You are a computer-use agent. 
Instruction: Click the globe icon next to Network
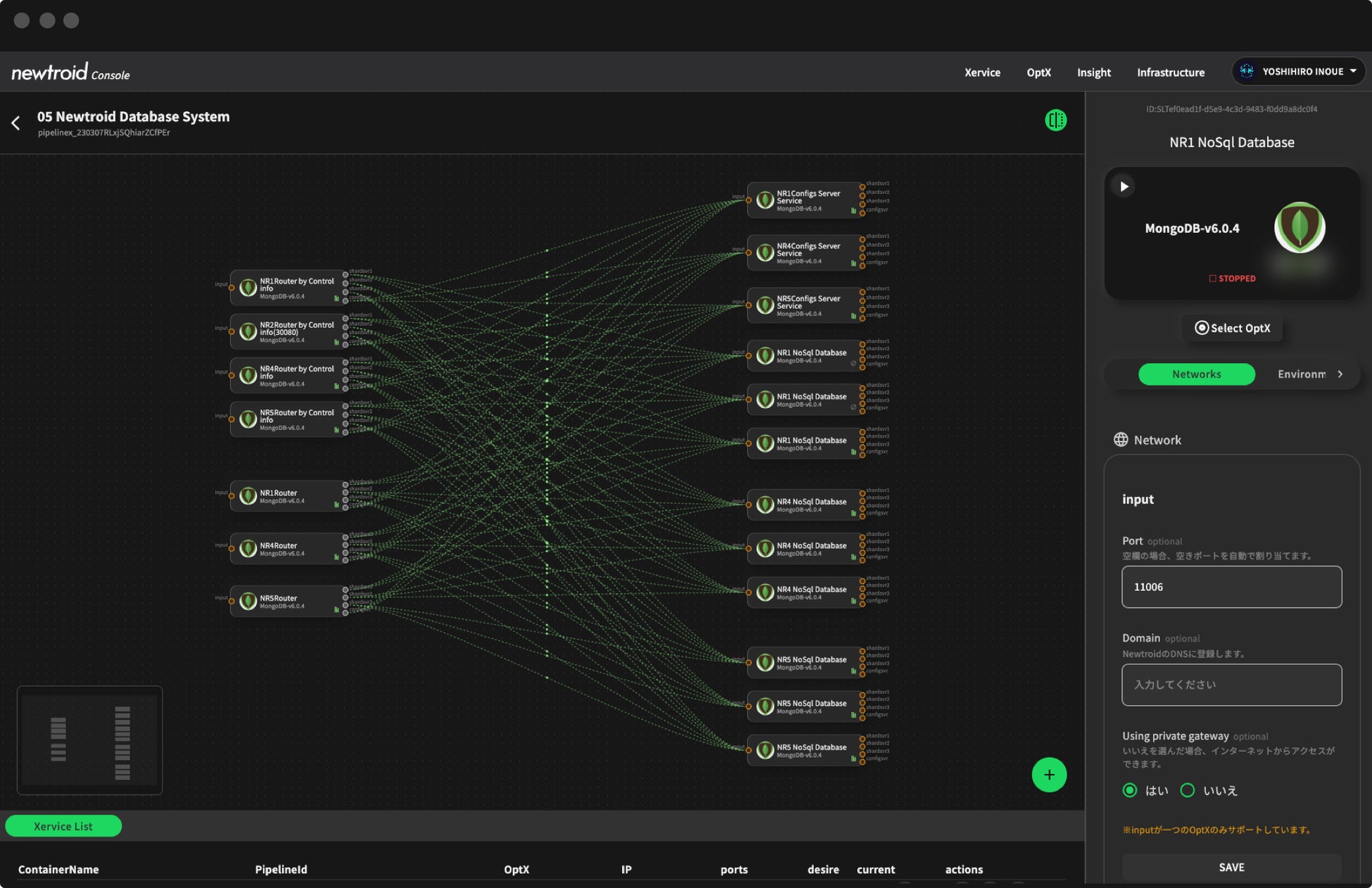point(1121,440)
